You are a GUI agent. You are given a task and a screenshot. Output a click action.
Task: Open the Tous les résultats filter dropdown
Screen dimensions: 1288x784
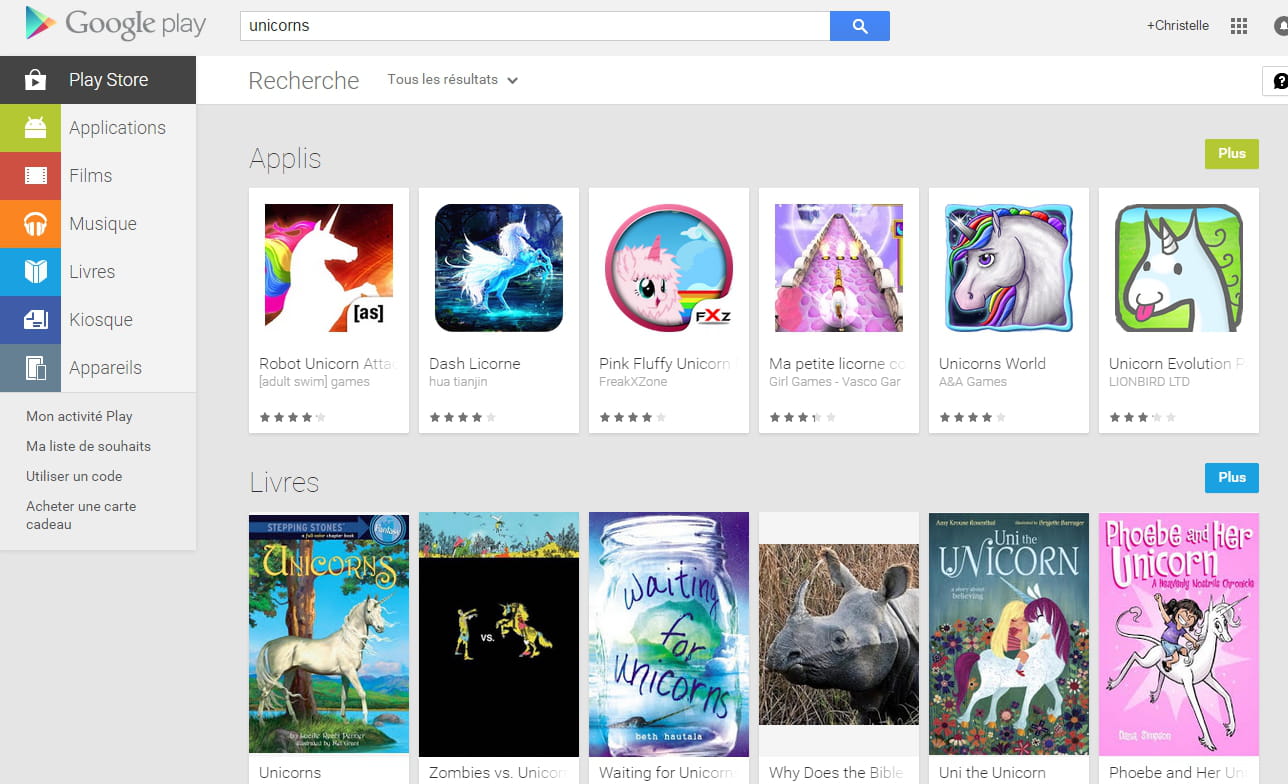453,80
